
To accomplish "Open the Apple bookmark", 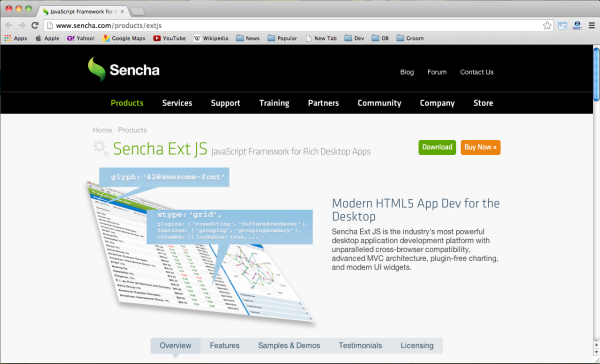I will [47, 38].
